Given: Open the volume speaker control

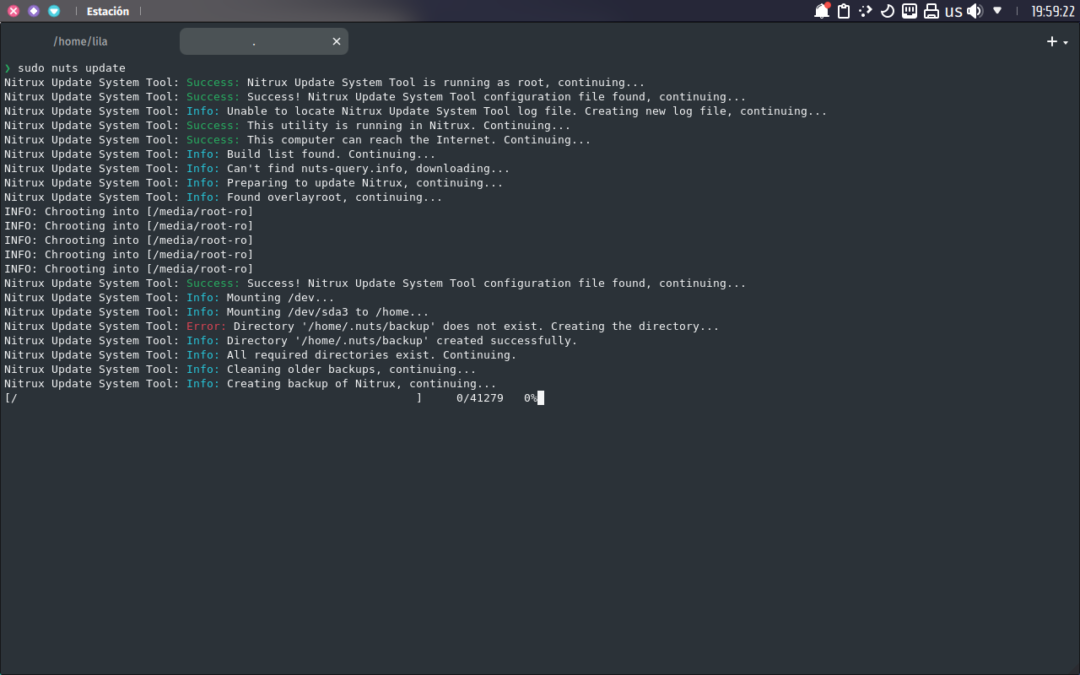Looking at the screenshot, I should tap(974, 11).
